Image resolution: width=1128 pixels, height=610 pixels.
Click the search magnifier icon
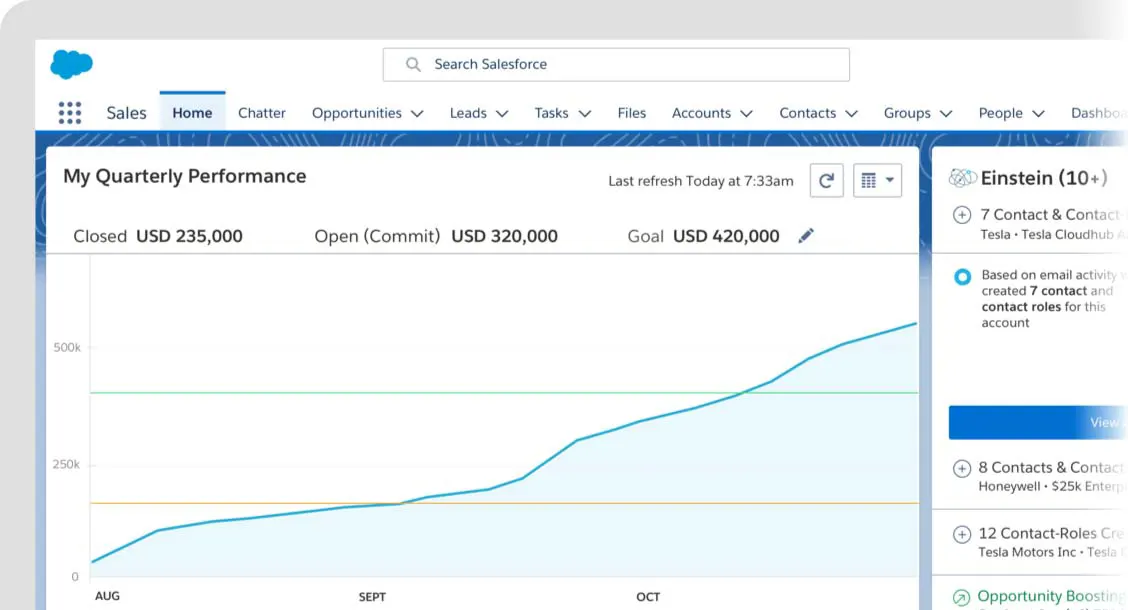click(x=412, y=64)
